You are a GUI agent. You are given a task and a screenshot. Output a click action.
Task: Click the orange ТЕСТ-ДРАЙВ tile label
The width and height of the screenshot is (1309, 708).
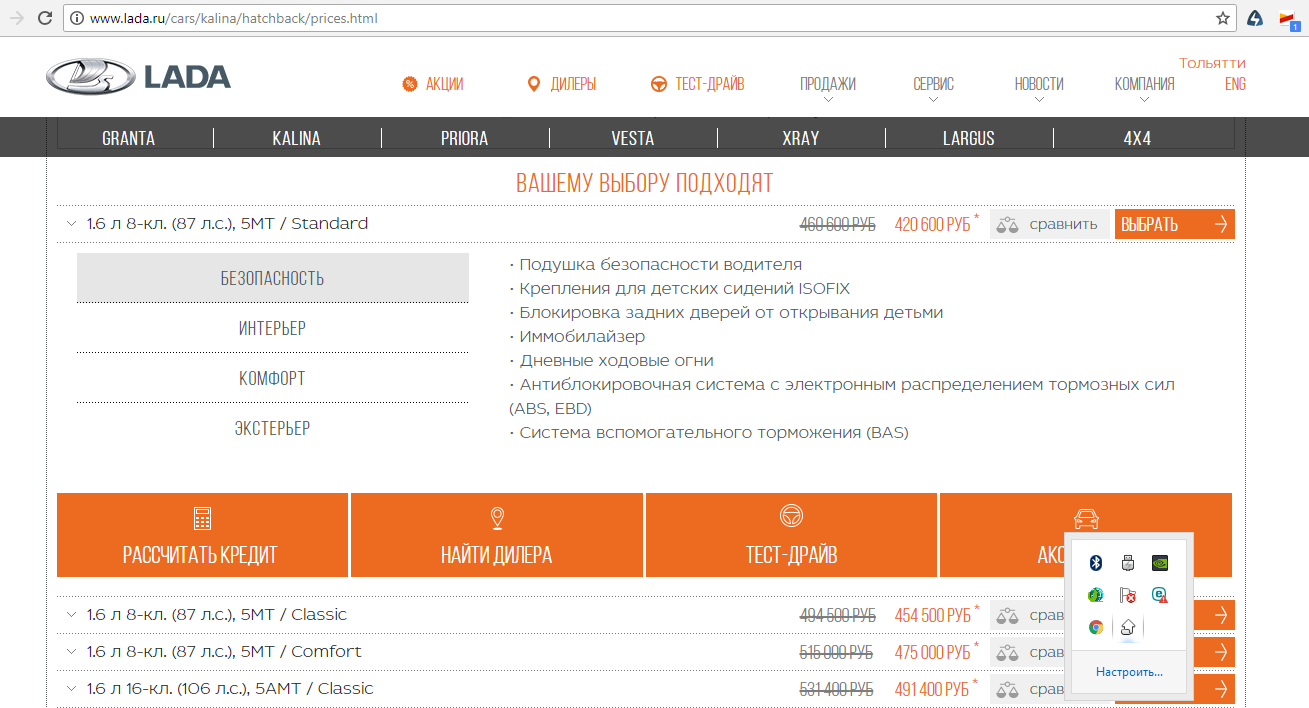point(791,554)
